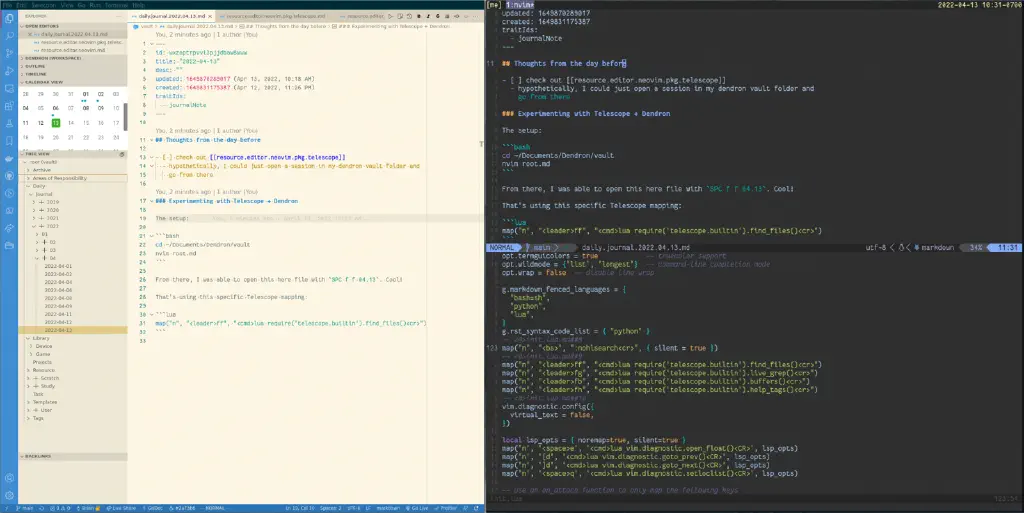The width and height of the screenshot is (1024, 513).
Task: Open the Manage gear in activity bar
Action: [x=9, y=495]
